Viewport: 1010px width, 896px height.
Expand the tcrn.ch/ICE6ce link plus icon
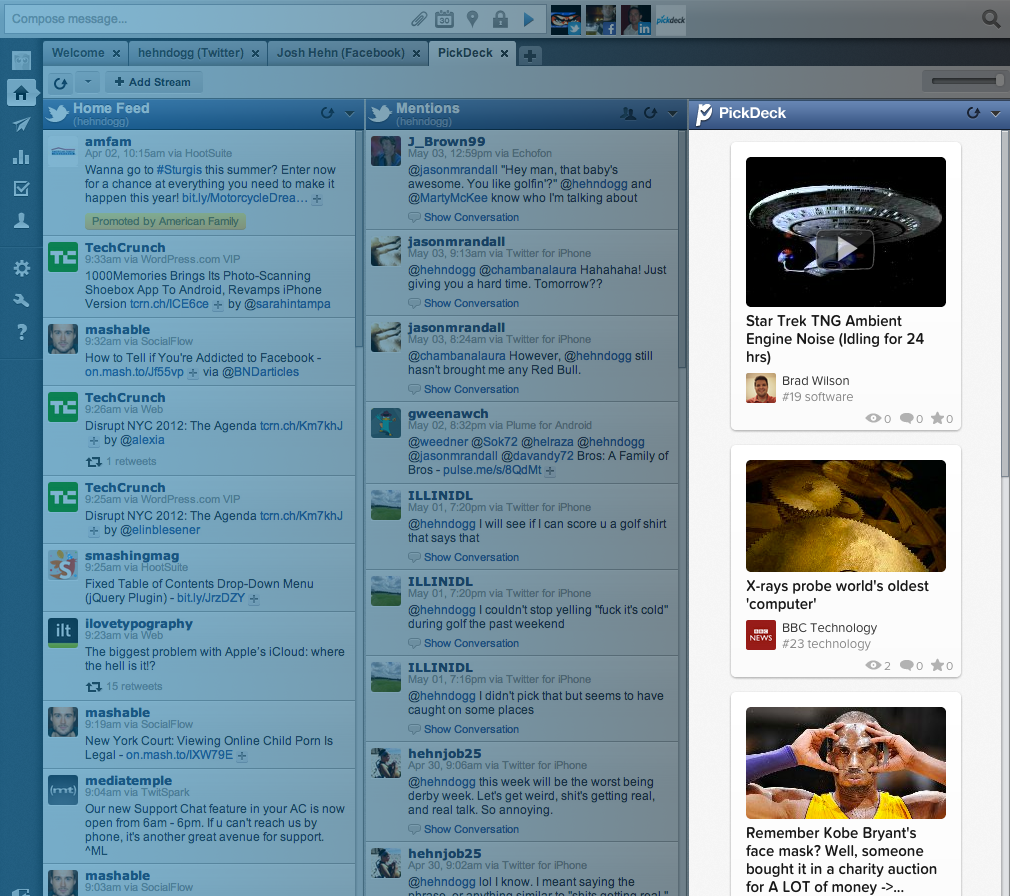[218, 305]
